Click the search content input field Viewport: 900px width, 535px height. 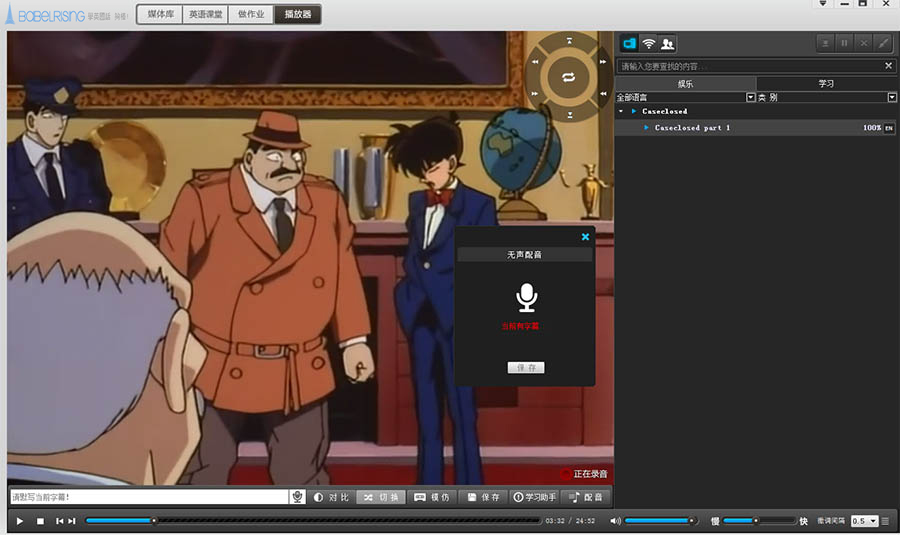click(750, 67)
